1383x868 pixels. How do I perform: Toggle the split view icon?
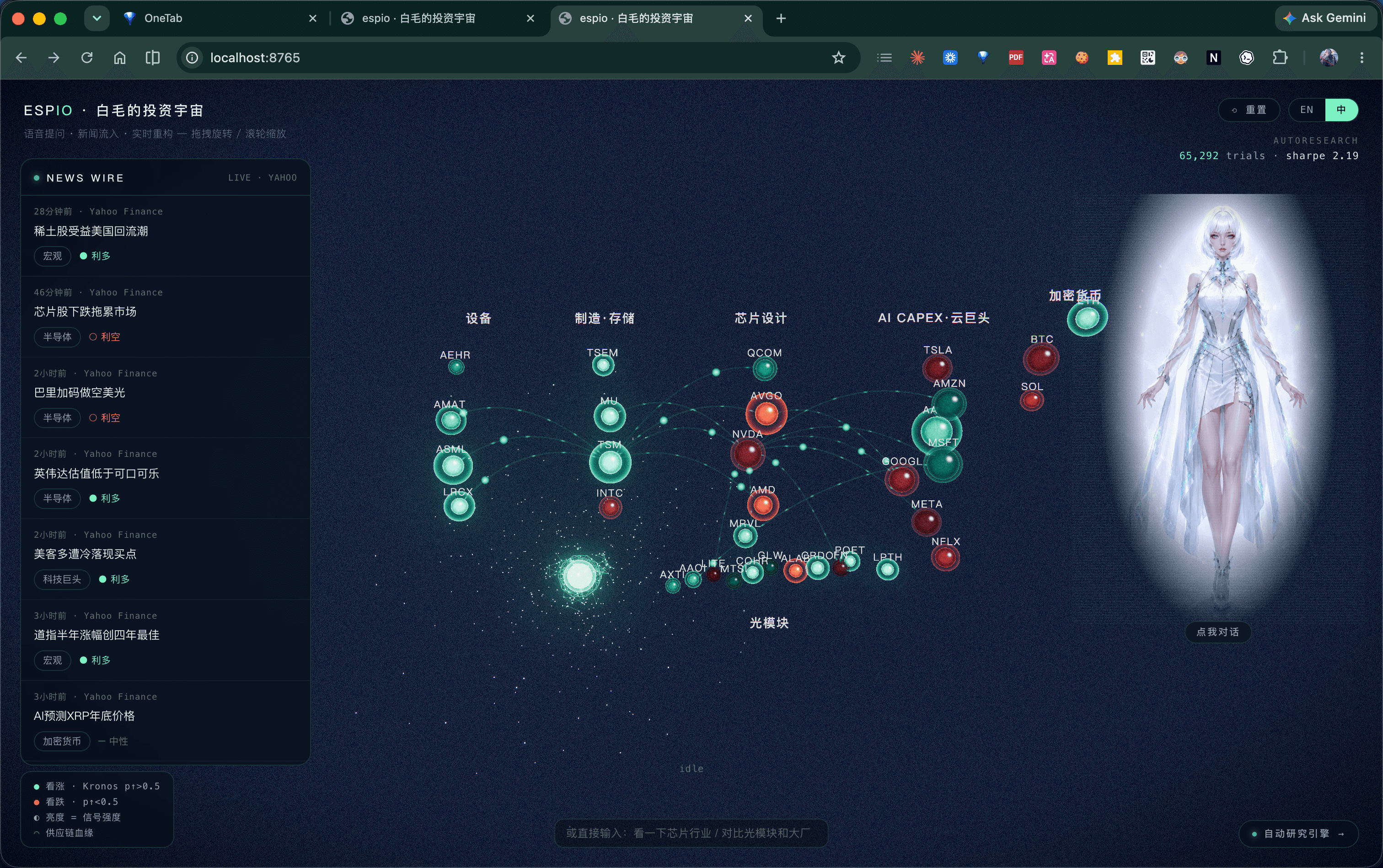[153, 58]
